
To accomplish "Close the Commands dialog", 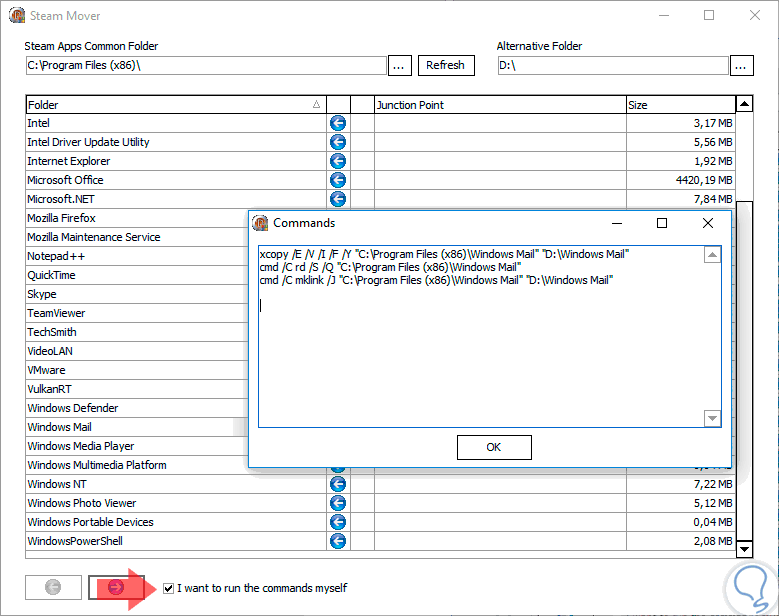I will [x=708, y=223].
